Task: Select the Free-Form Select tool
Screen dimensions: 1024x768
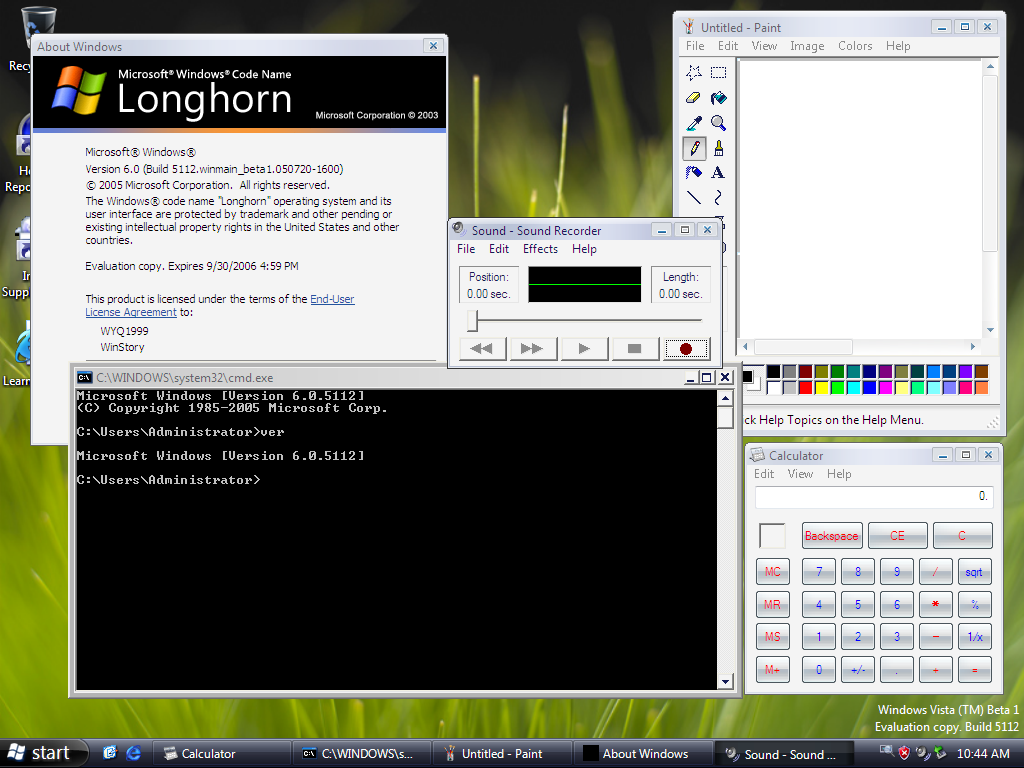Action: (x=693, y=72)
